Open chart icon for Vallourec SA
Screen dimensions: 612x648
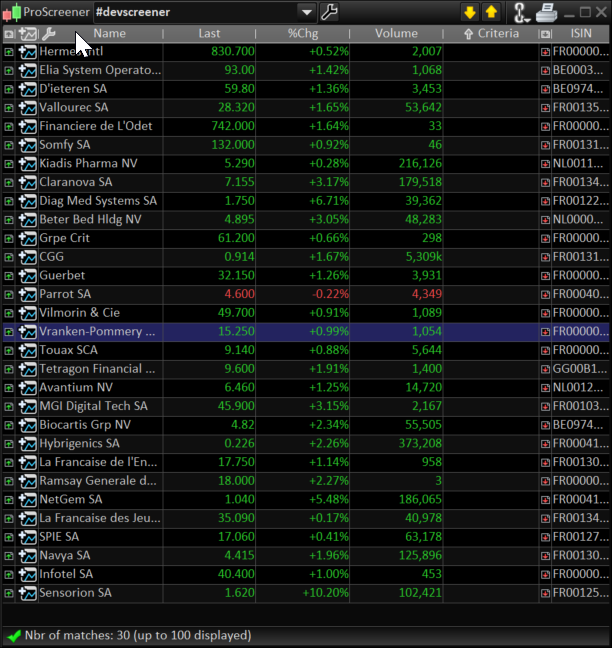coord(28,107)
